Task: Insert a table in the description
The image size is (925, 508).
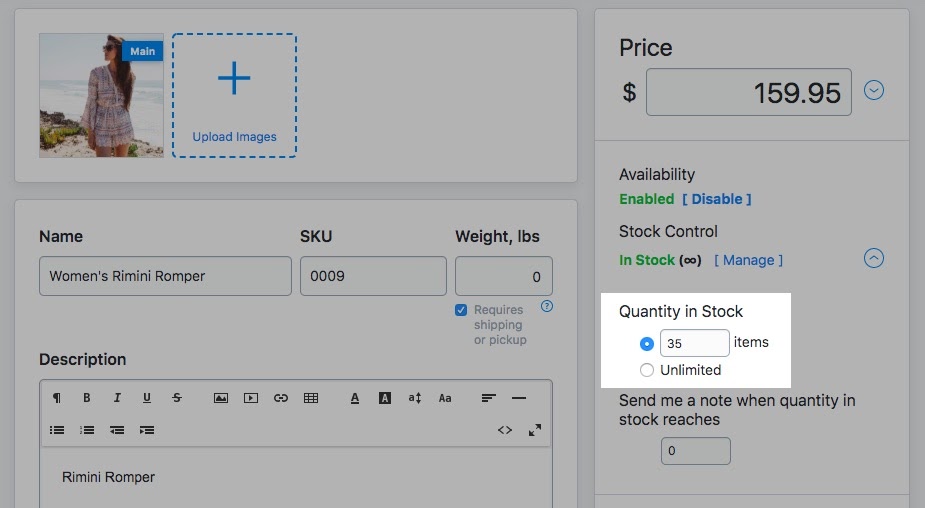Action: (311, 398)
